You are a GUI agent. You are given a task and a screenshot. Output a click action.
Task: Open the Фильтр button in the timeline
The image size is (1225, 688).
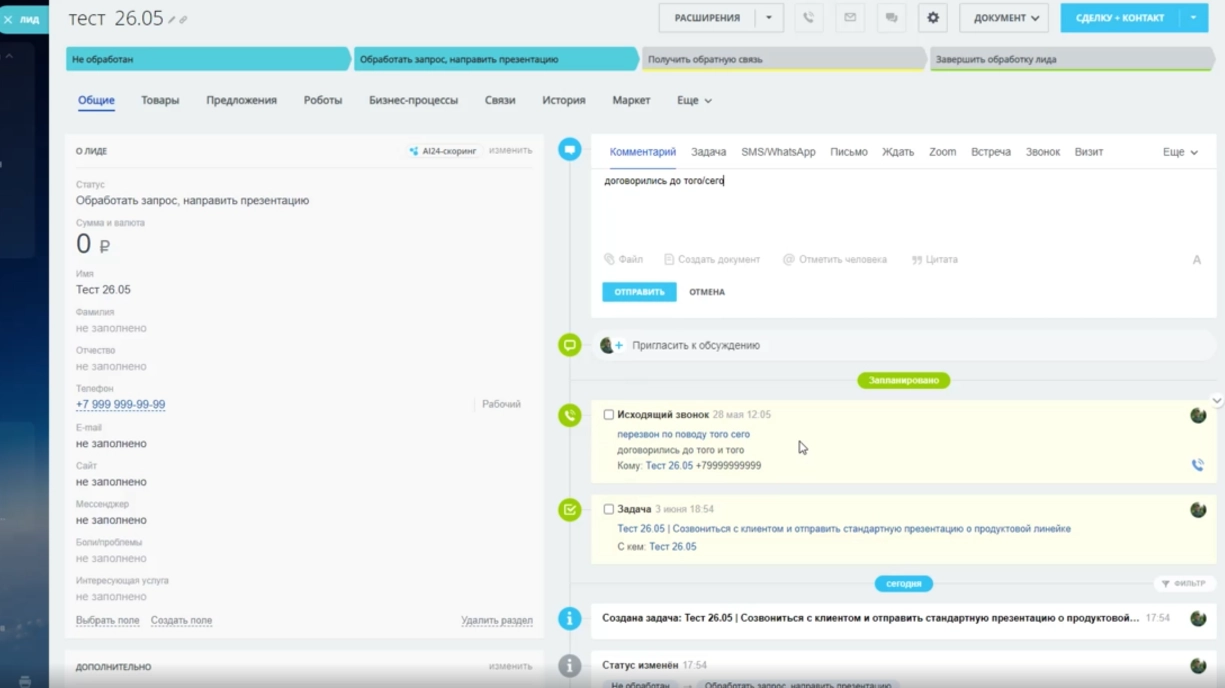[x=1183, y=583]
